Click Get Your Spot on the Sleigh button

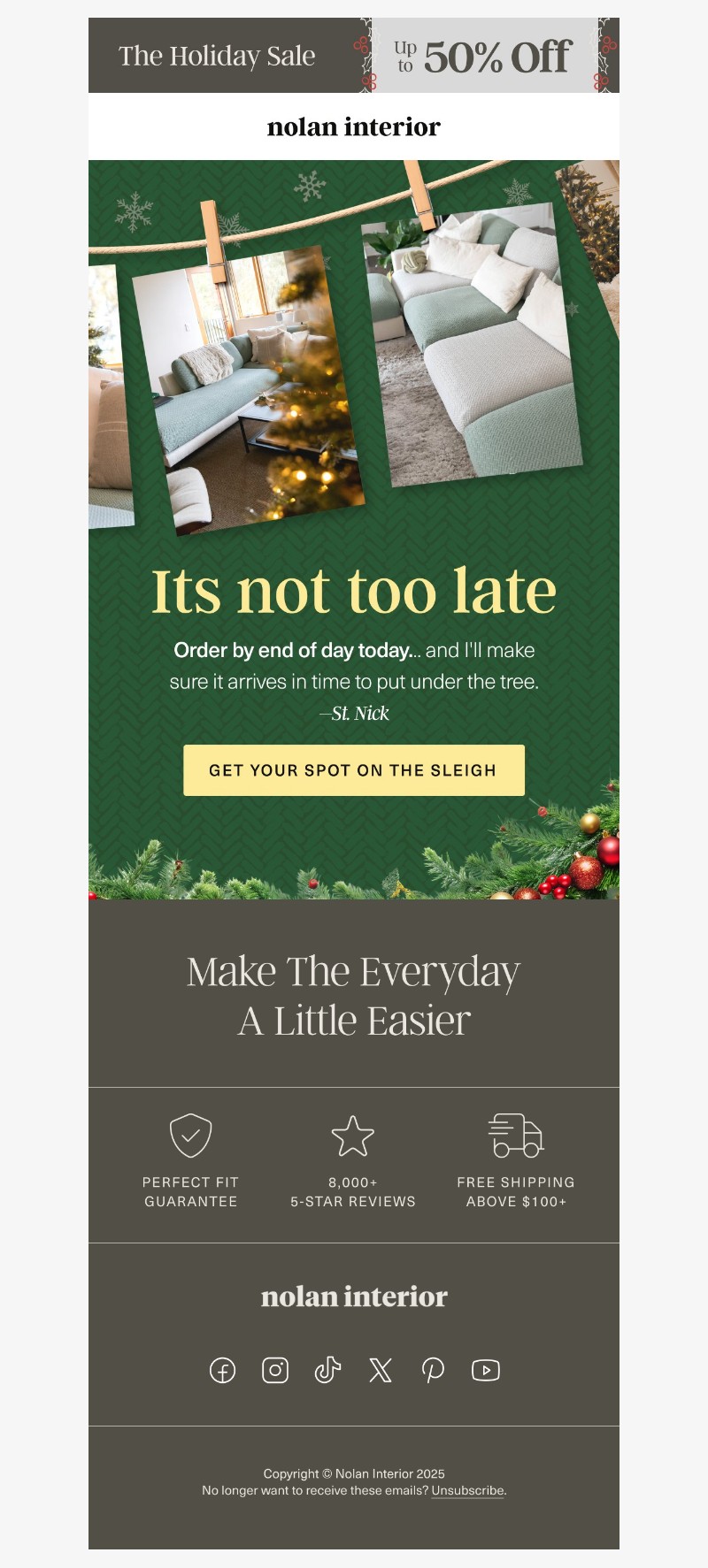pos(354,769)
